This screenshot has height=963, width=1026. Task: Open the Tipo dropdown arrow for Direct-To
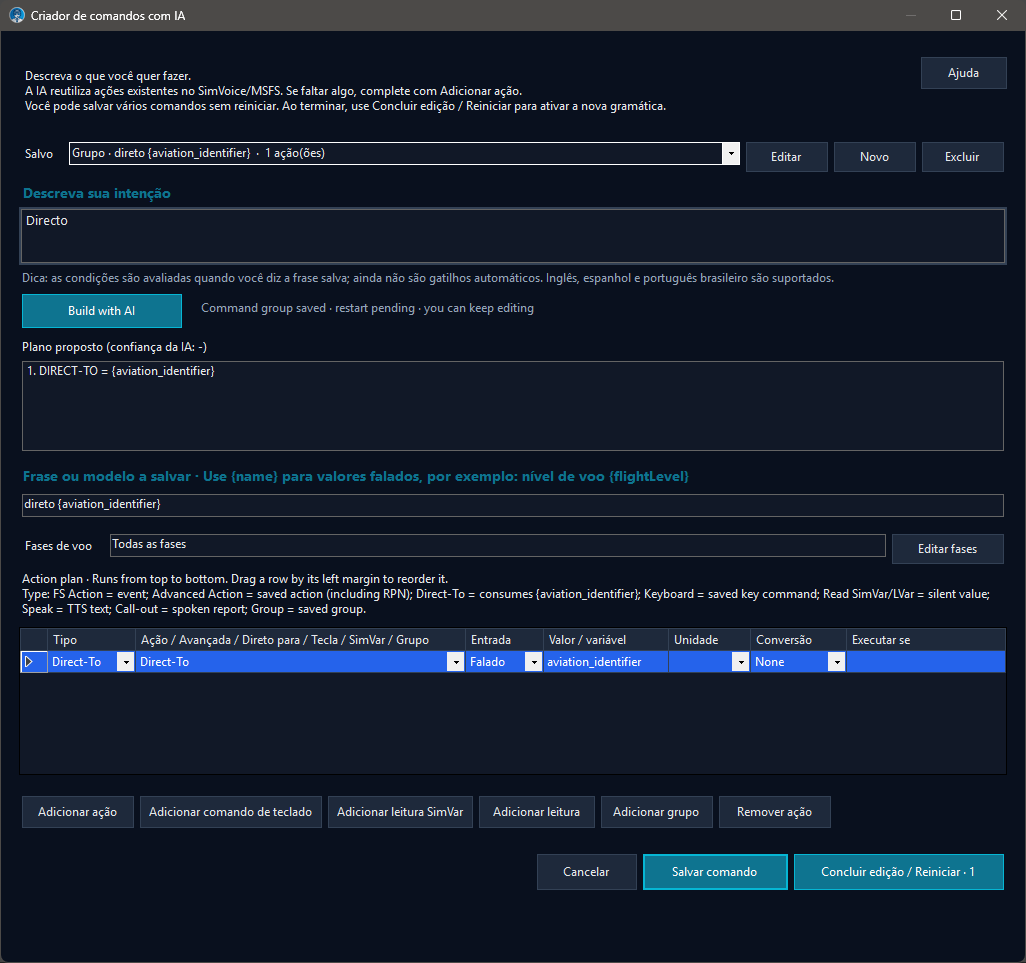pos(125,662)
